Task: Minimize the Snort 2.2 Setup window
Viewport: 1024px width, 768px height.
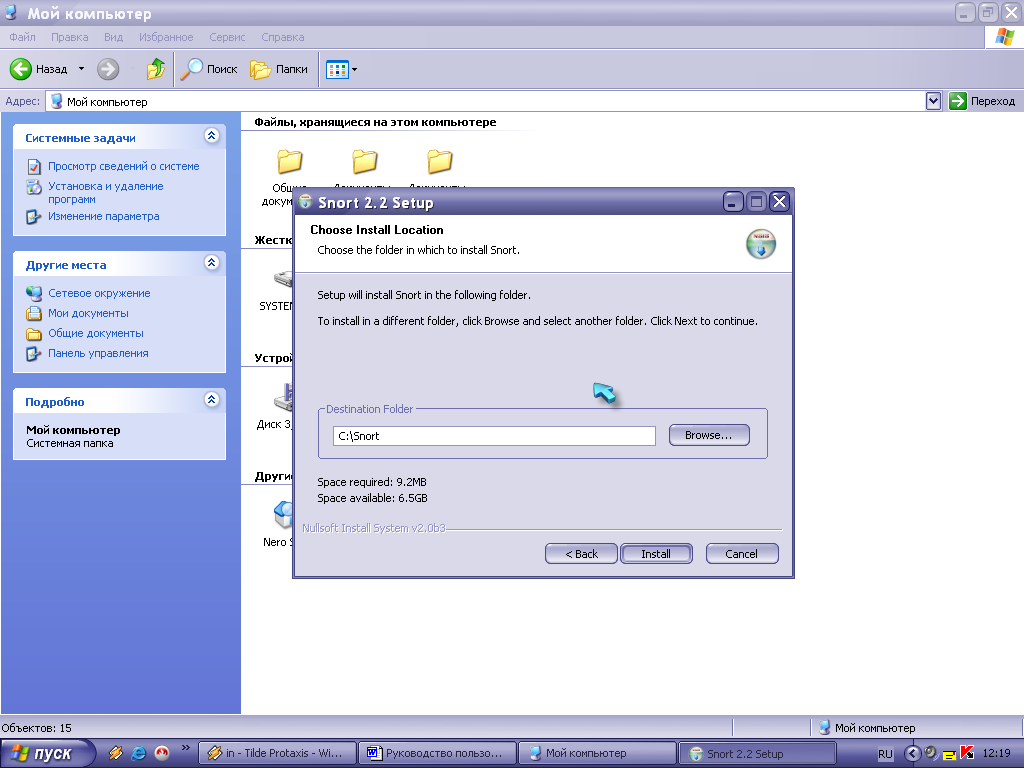Action: point(733,202)
